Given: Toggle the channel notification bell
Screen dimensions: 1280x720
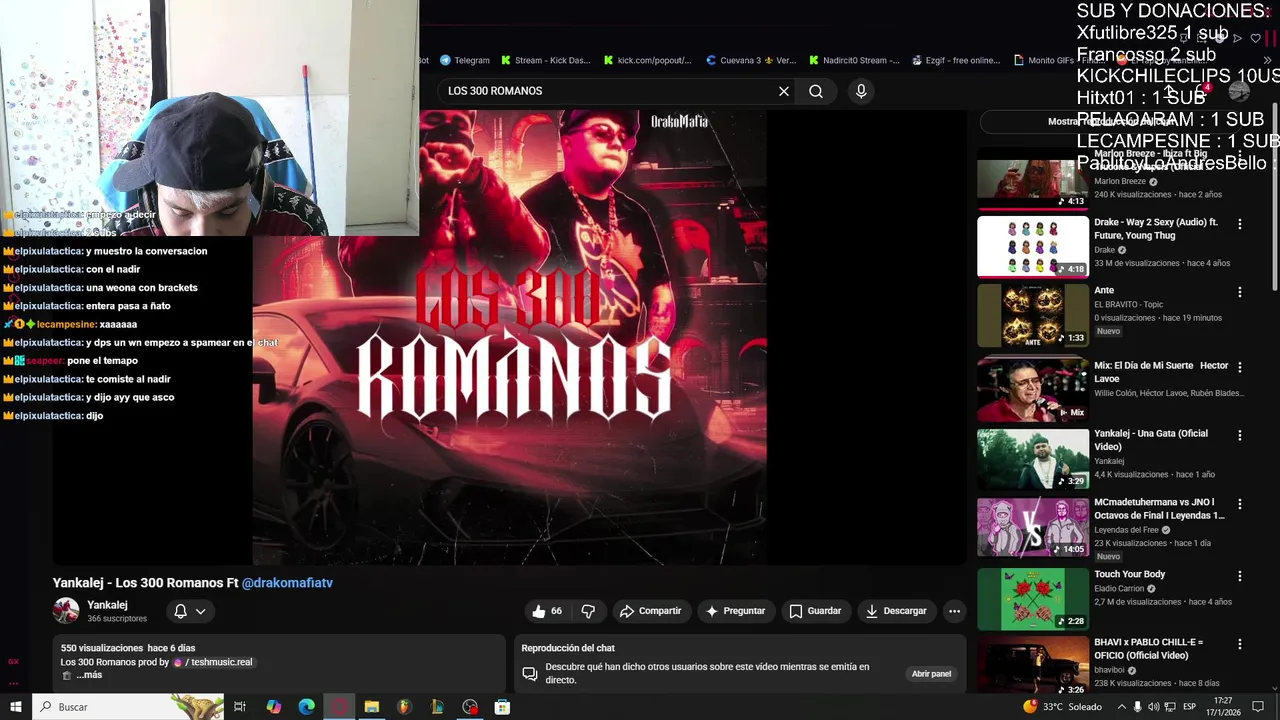Looking at the screenshot, I should (180, 611).
